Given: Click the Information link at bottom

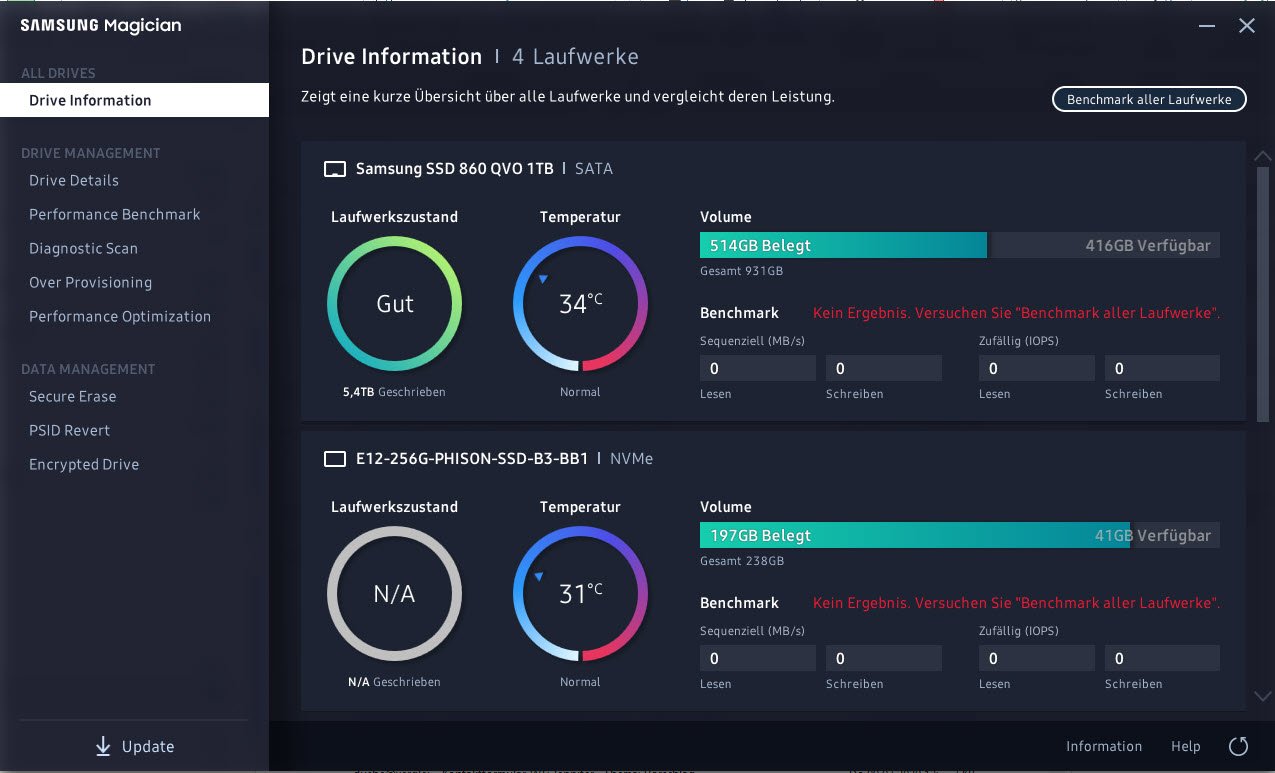Looking at the screenshot, I should pos(1103,746).
